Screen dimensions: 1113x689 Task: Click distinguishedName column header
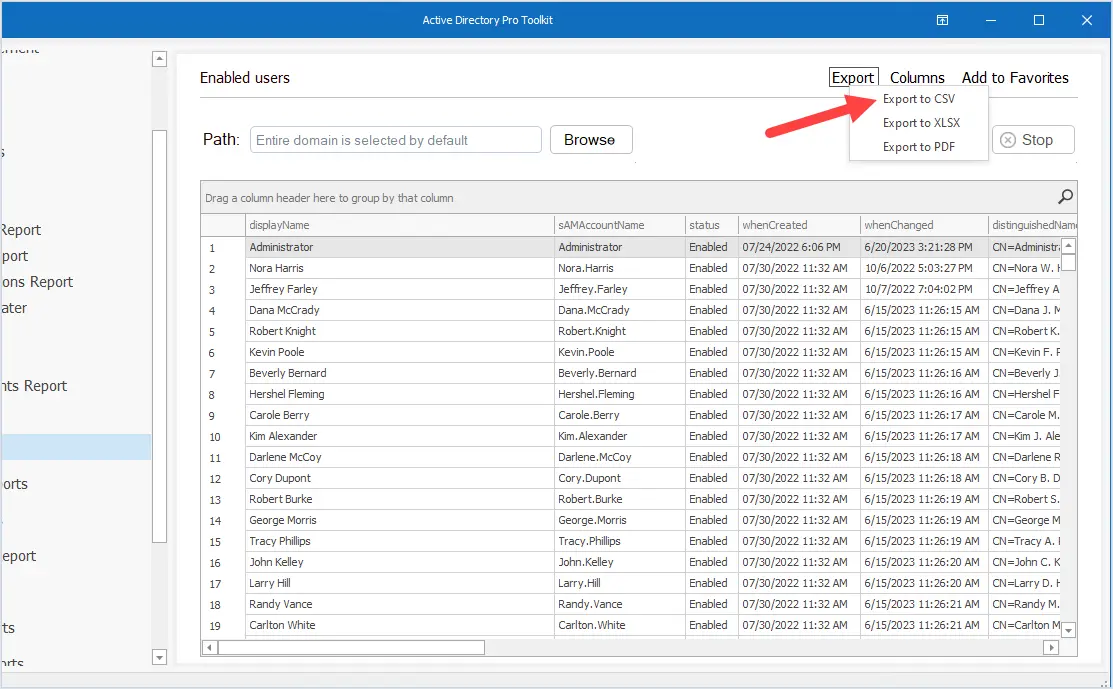click(x=1033, y=225)
